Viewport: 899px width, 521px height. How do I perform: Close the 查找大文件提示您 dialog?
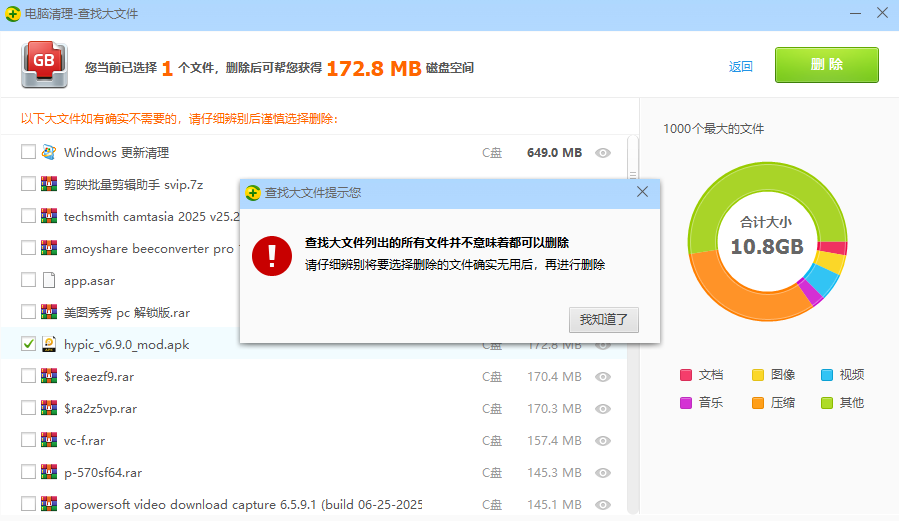pyautogui.click(x=642, y=192)
